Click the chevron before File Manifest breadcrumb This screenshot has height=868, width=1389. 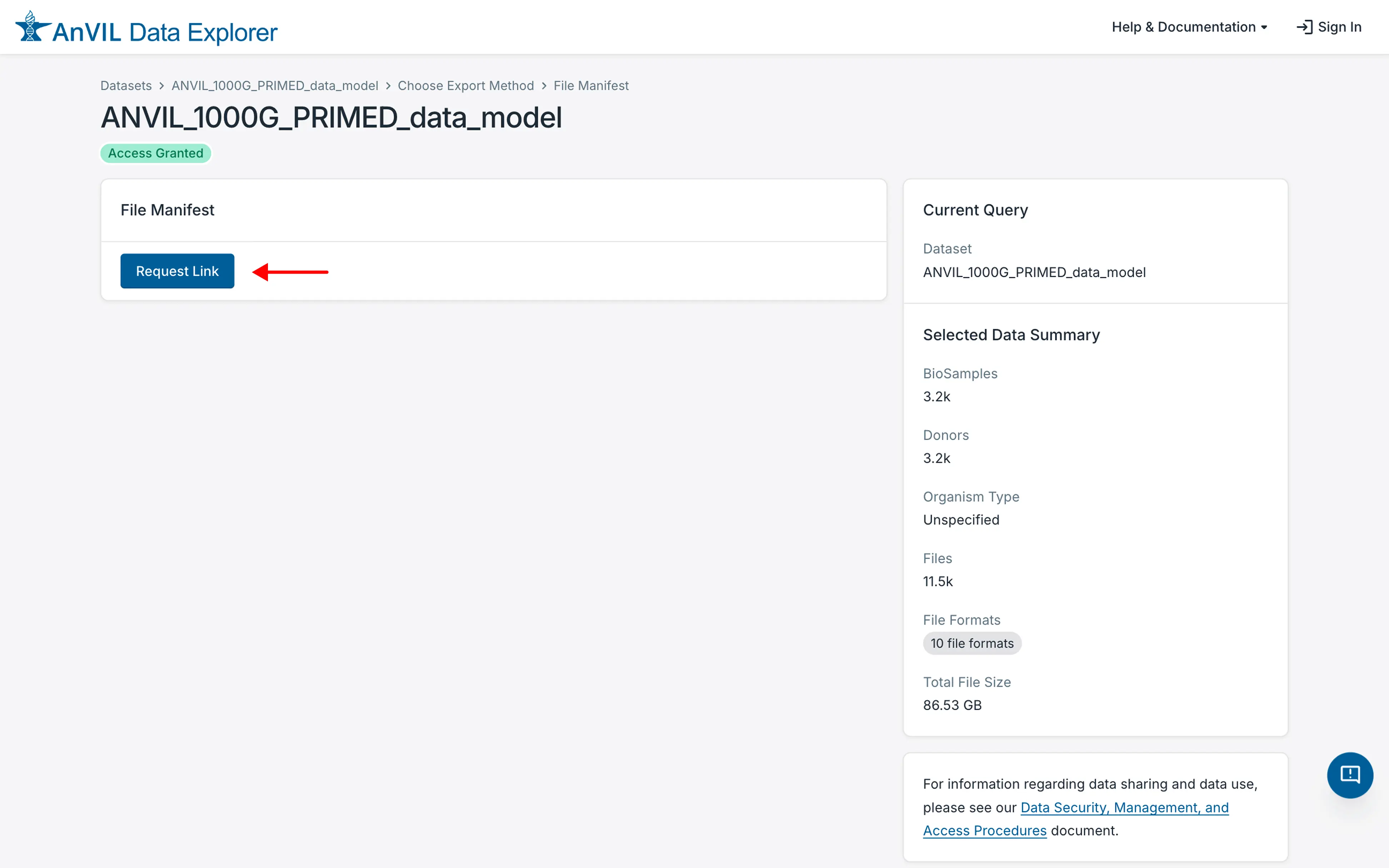pyautogui.click(x=543, y=85)
